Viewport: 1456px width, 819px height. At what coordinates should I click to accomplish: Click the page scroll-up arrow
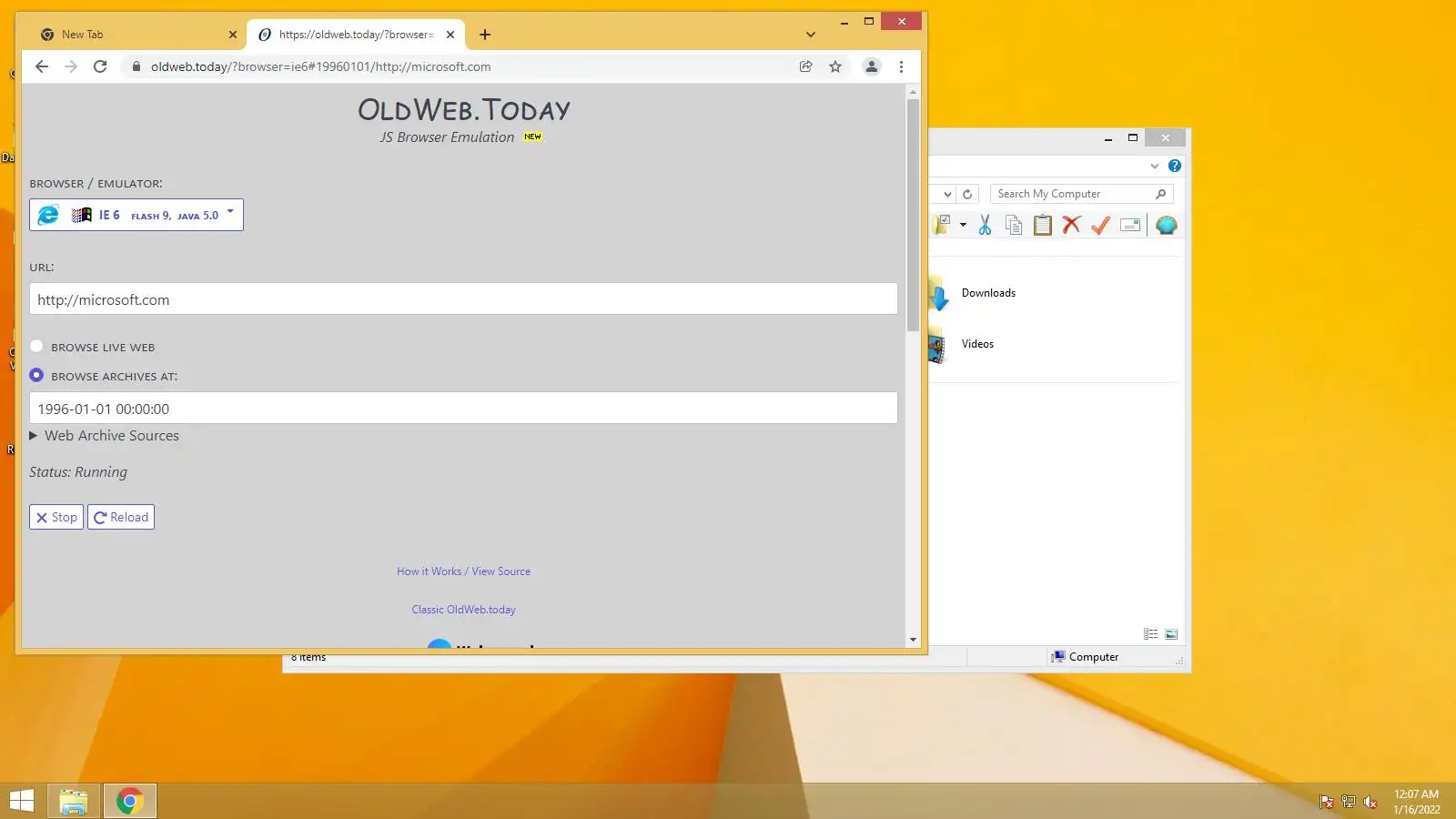point(913,92)
